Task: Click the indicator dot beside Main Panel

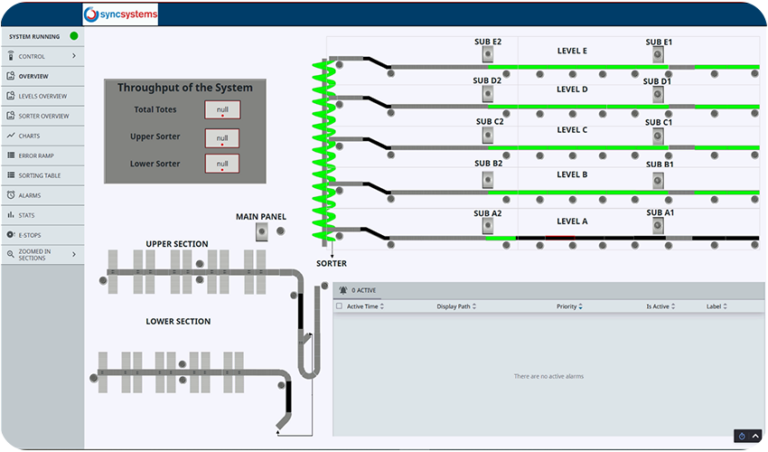Action: pos(281,231)
